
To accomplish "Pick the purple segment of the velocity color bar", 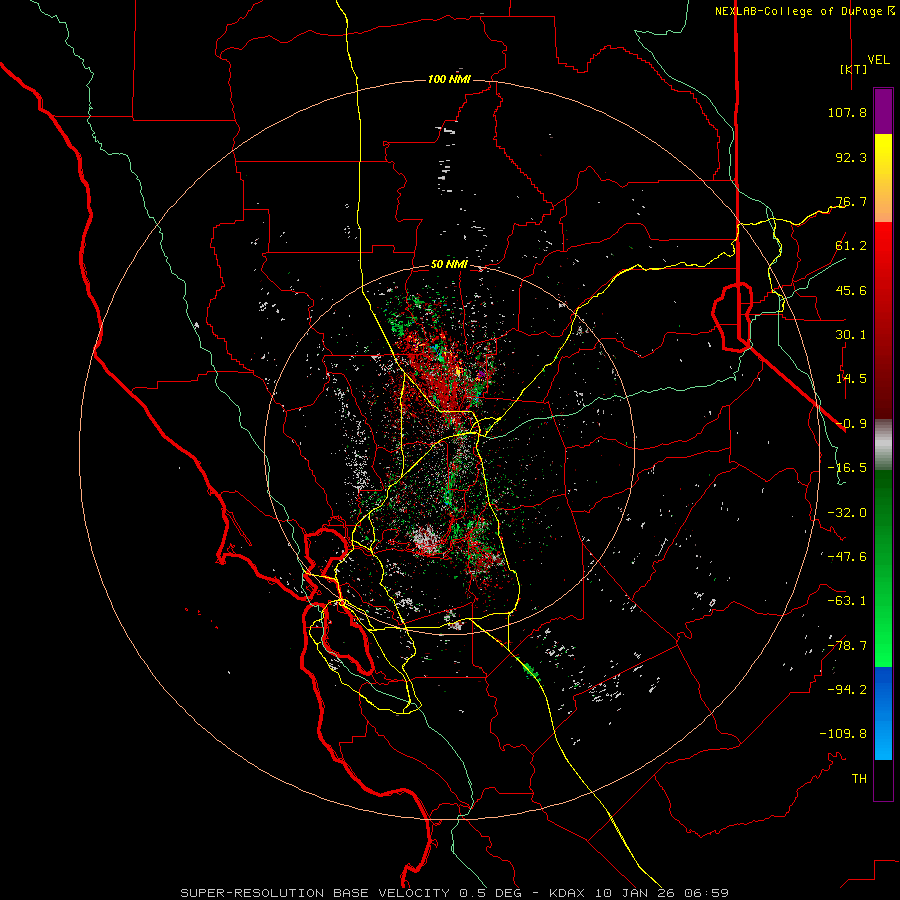I will click(x=883, y=112).
